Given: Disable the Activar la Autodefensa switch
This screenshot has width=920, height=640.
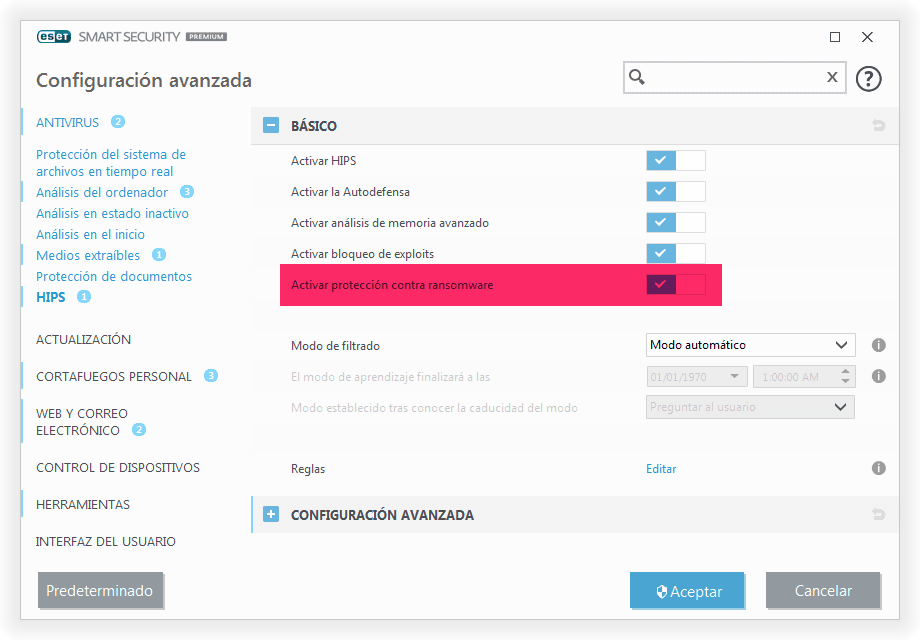Looking at the screenshot, I should pos(676,192).
